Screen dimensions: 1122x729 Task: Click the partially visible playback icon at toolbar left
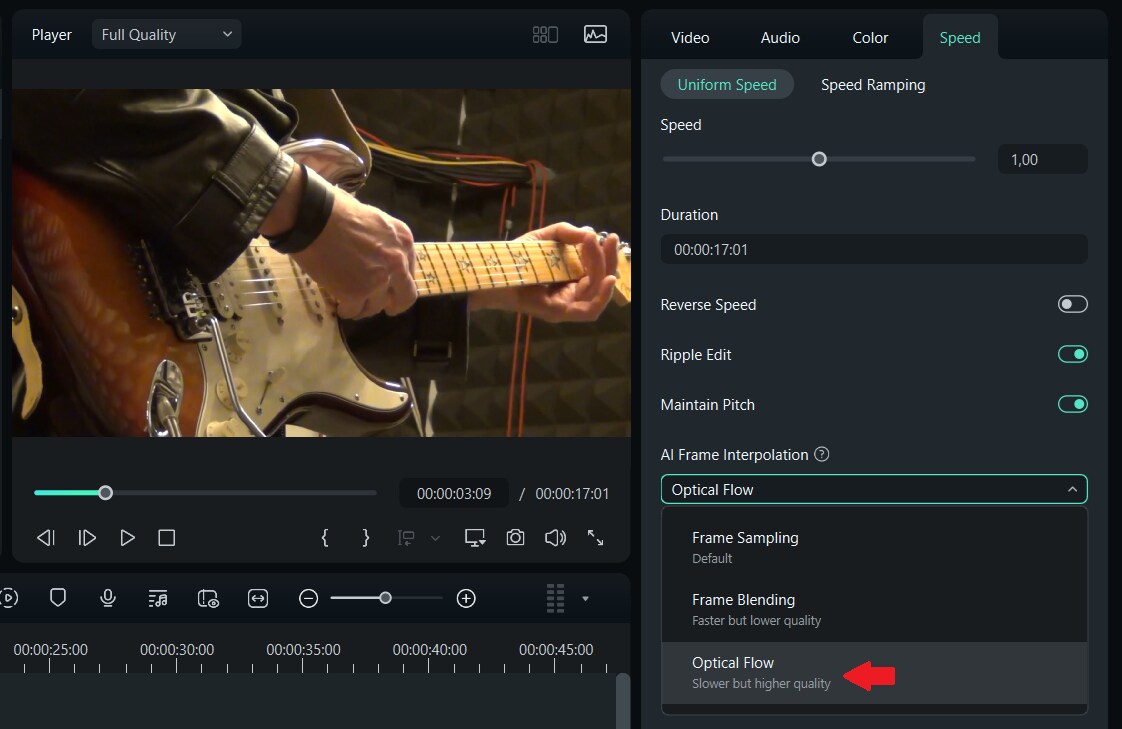[9, 597]
